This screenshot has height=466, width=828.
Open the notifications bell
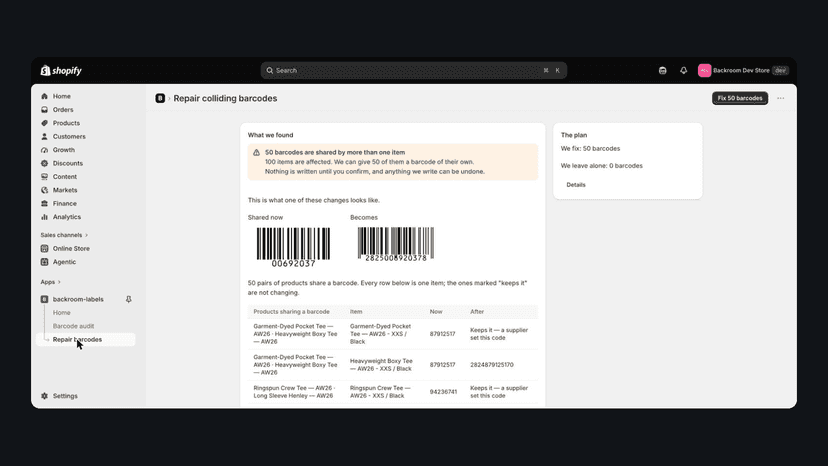click(x=683, y=70)
